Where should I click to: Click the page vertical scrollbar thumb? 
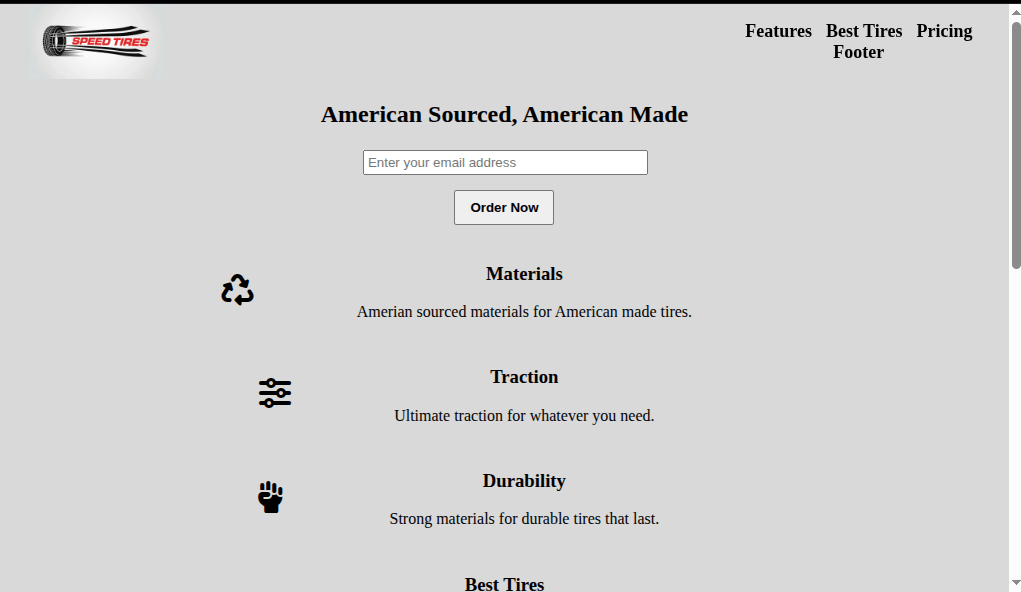1016,145
